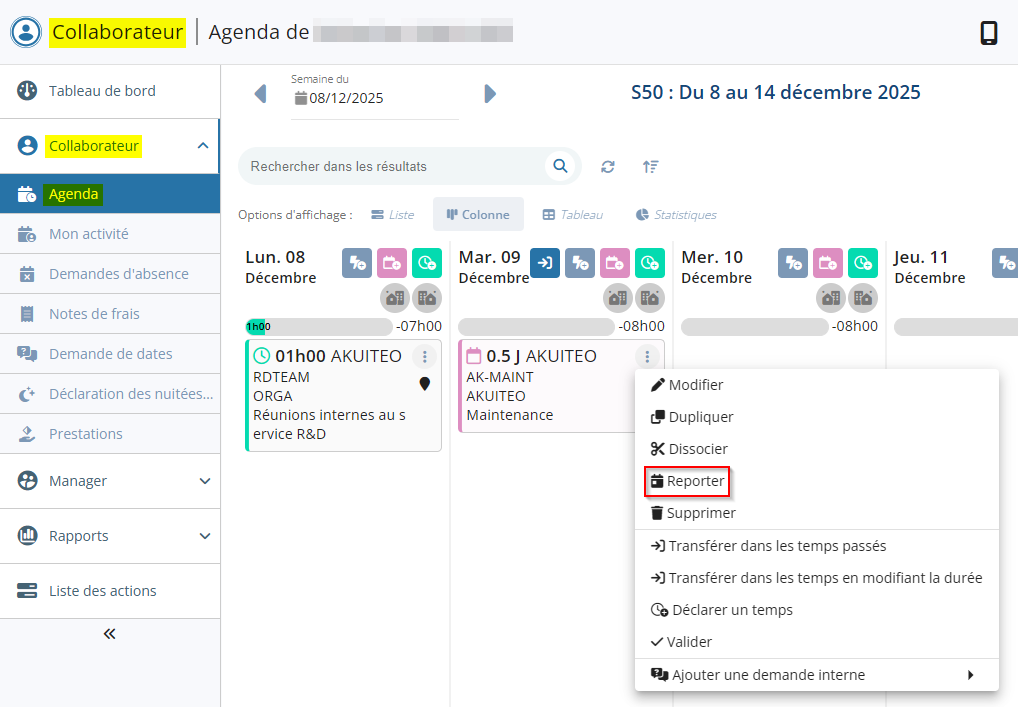Switch display to Tableau view
Screen dimensions: 1018x707
[x=573, y=215]
